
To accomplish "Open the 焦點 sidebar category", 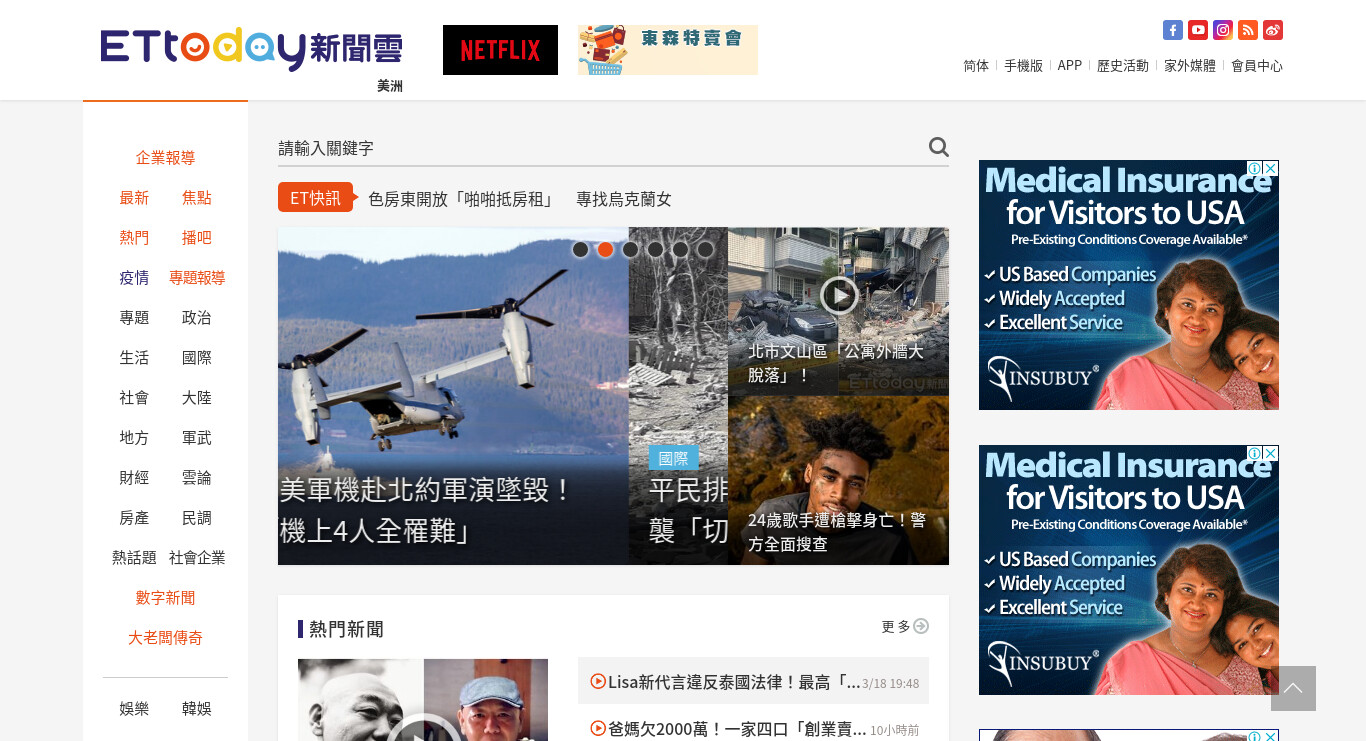I will pos(197,197).
